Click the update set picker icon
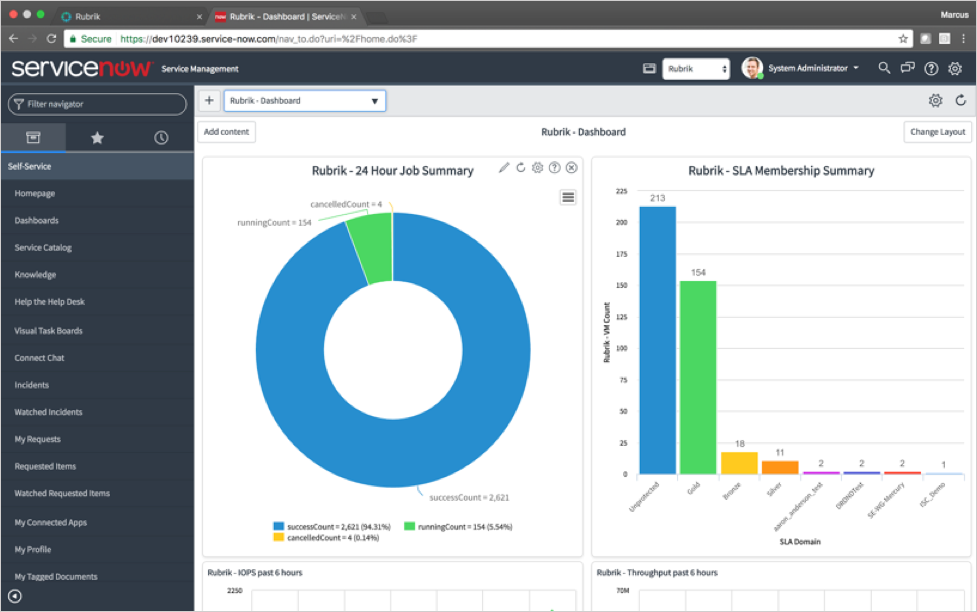This screenshot has width=977, height=612. (x=649, y=69)
